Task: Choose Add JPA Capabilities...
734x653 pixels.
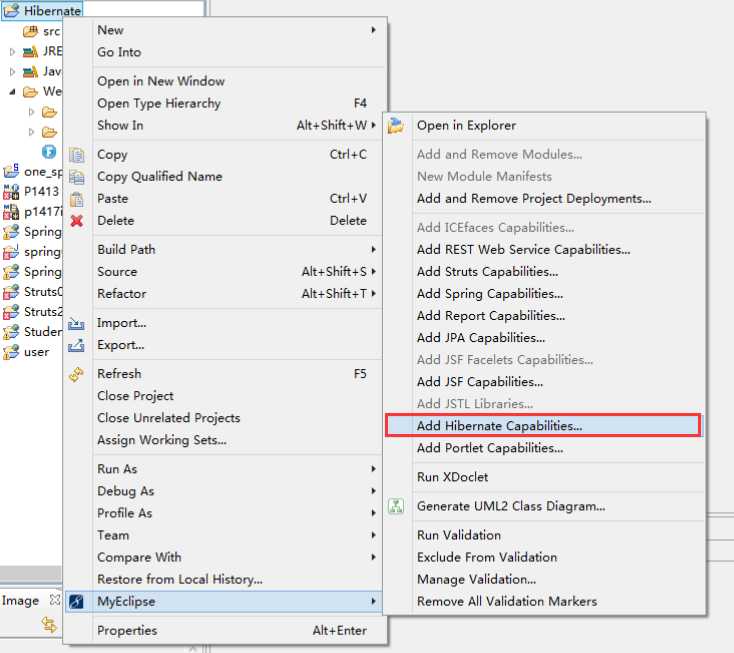Action: (544, 338)
